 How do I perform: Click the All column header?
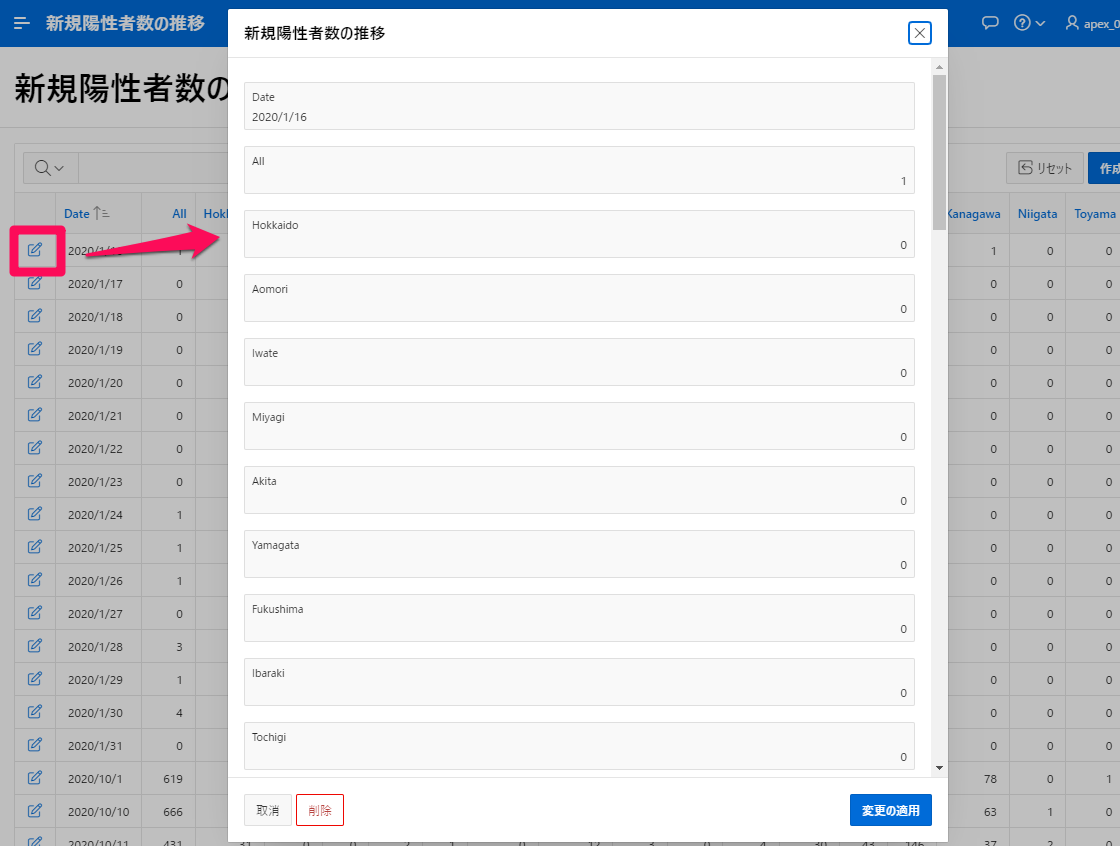click(x=179, y=214)
